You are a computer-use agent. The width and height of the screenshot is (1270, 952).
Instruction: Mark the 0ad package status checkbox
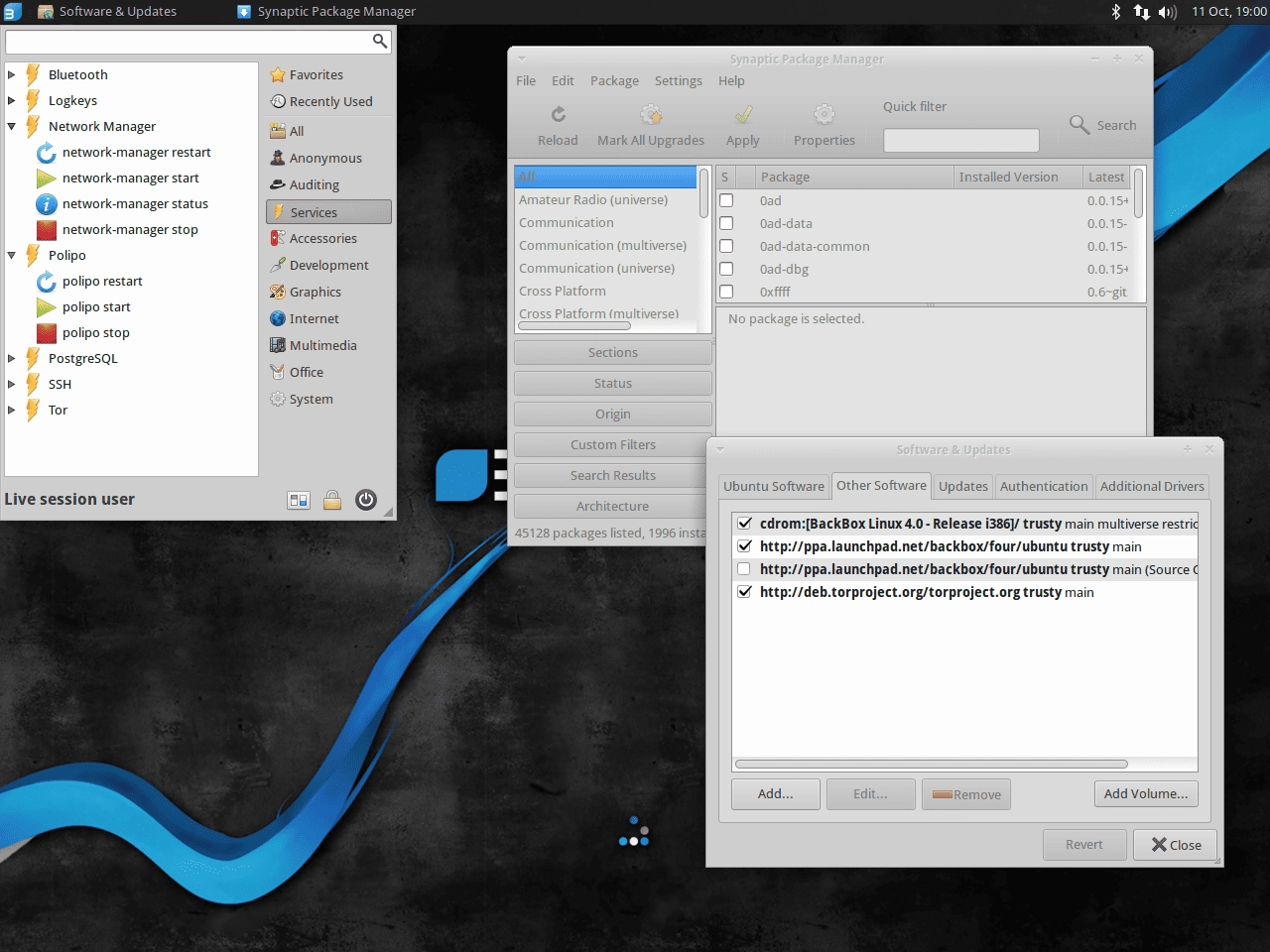pyautogui.click(x=726, y=200)
